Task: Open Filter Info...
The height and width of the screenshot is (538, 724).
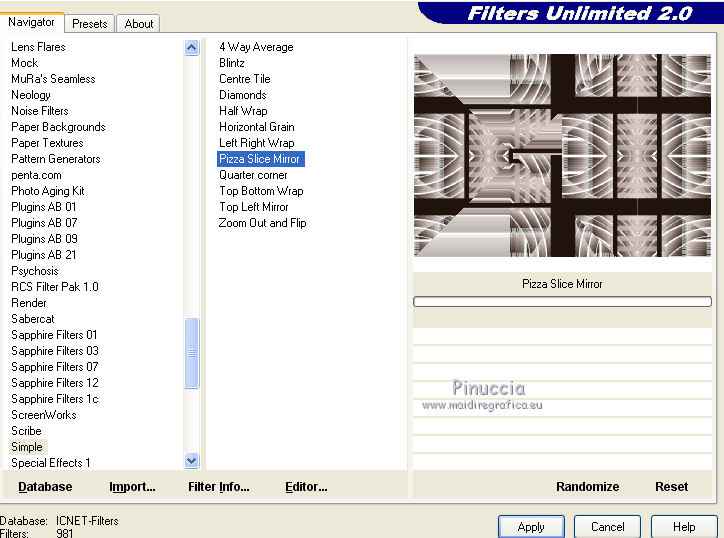Action: pyautogui.click(x=218, y=487)
